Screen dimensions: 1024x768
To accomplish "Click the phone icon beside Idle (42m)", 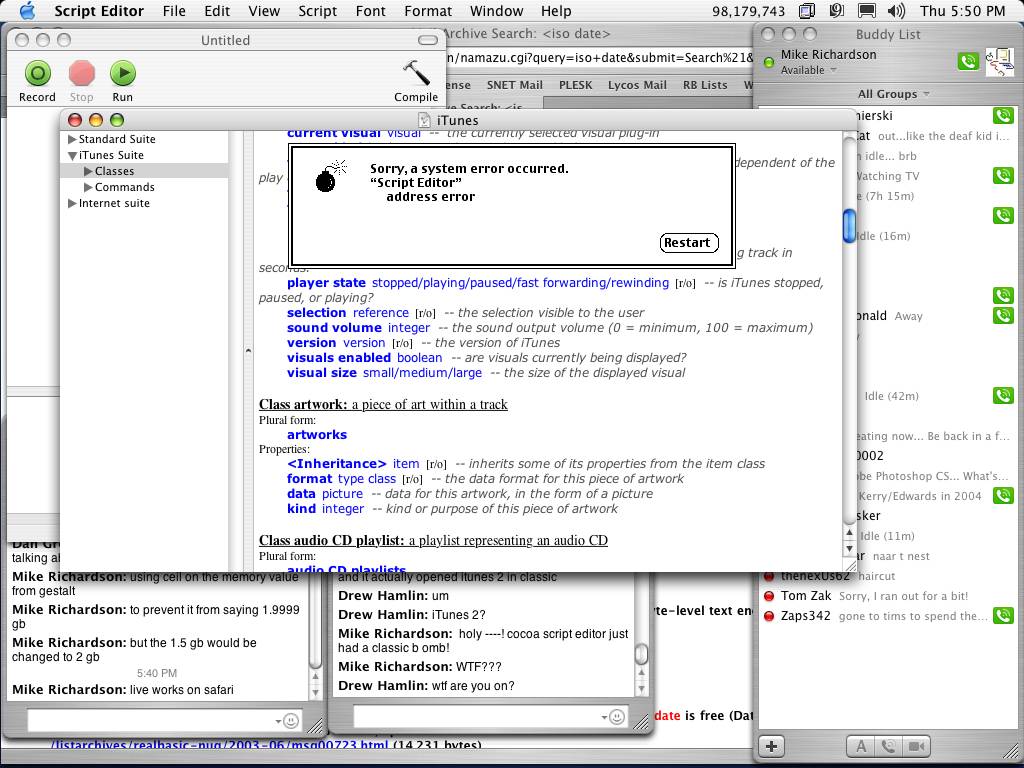I will [1003, 395].
